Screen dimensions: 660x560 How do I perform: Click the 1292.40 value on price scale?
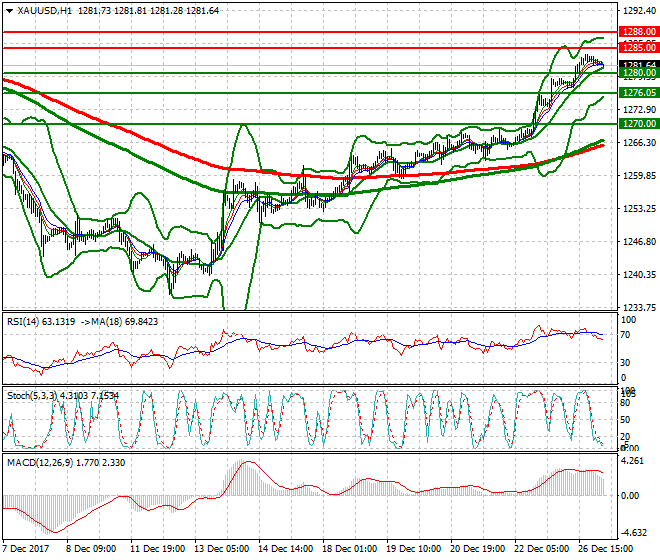point(636,10)
